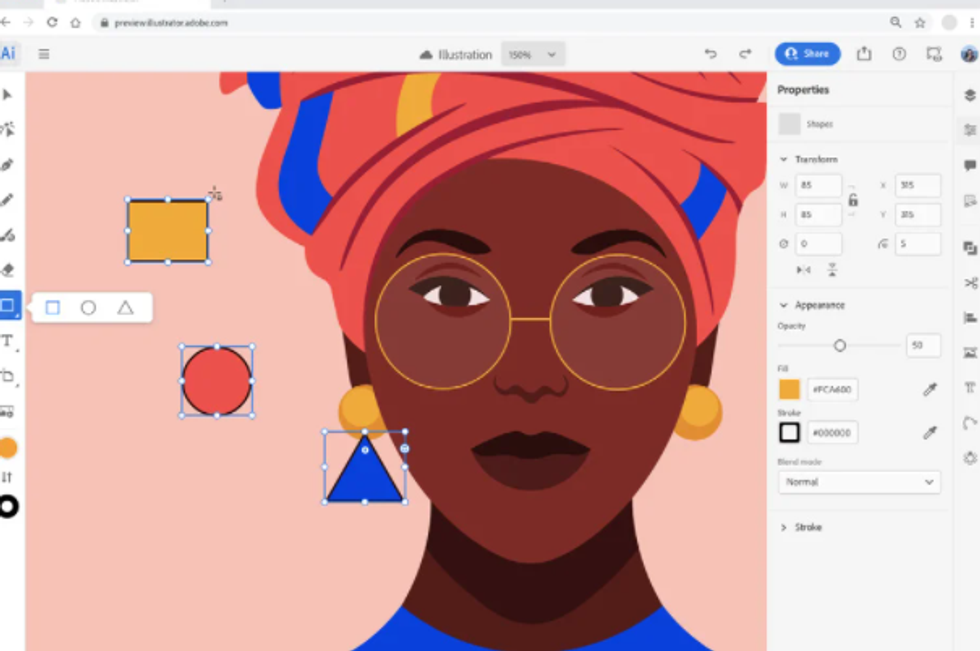Select the Type tool

click(8, 341)
